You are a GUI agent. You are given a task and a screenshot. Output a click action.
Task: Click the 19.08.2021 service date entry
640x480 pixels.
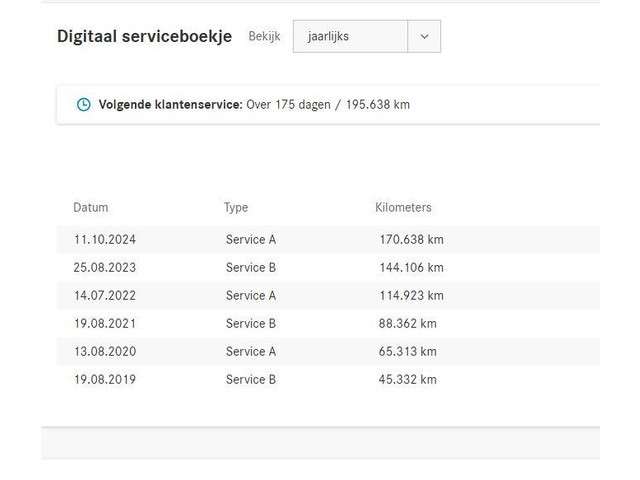(104, 324)
